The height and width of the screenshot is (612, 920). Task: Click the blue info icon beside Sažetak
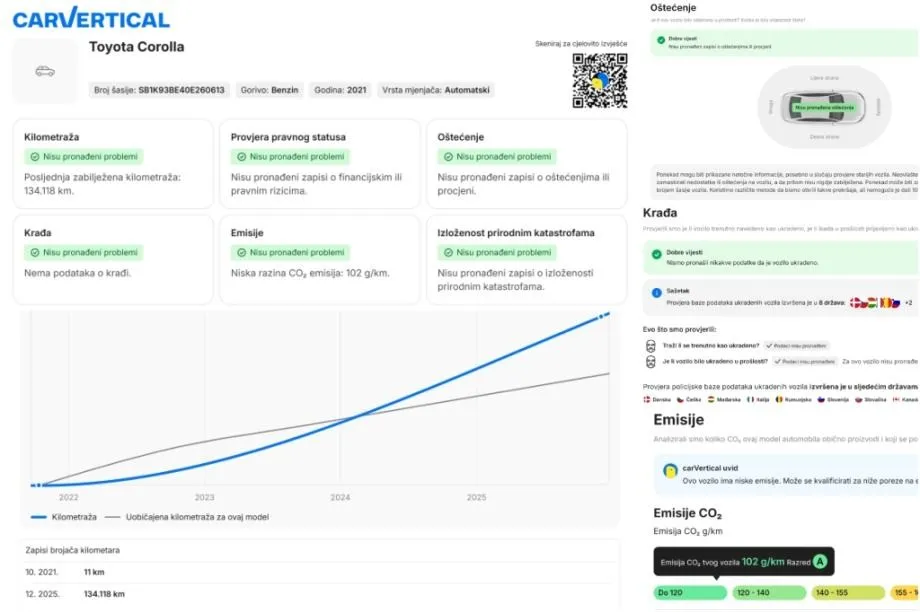click(x=657, y=293)
